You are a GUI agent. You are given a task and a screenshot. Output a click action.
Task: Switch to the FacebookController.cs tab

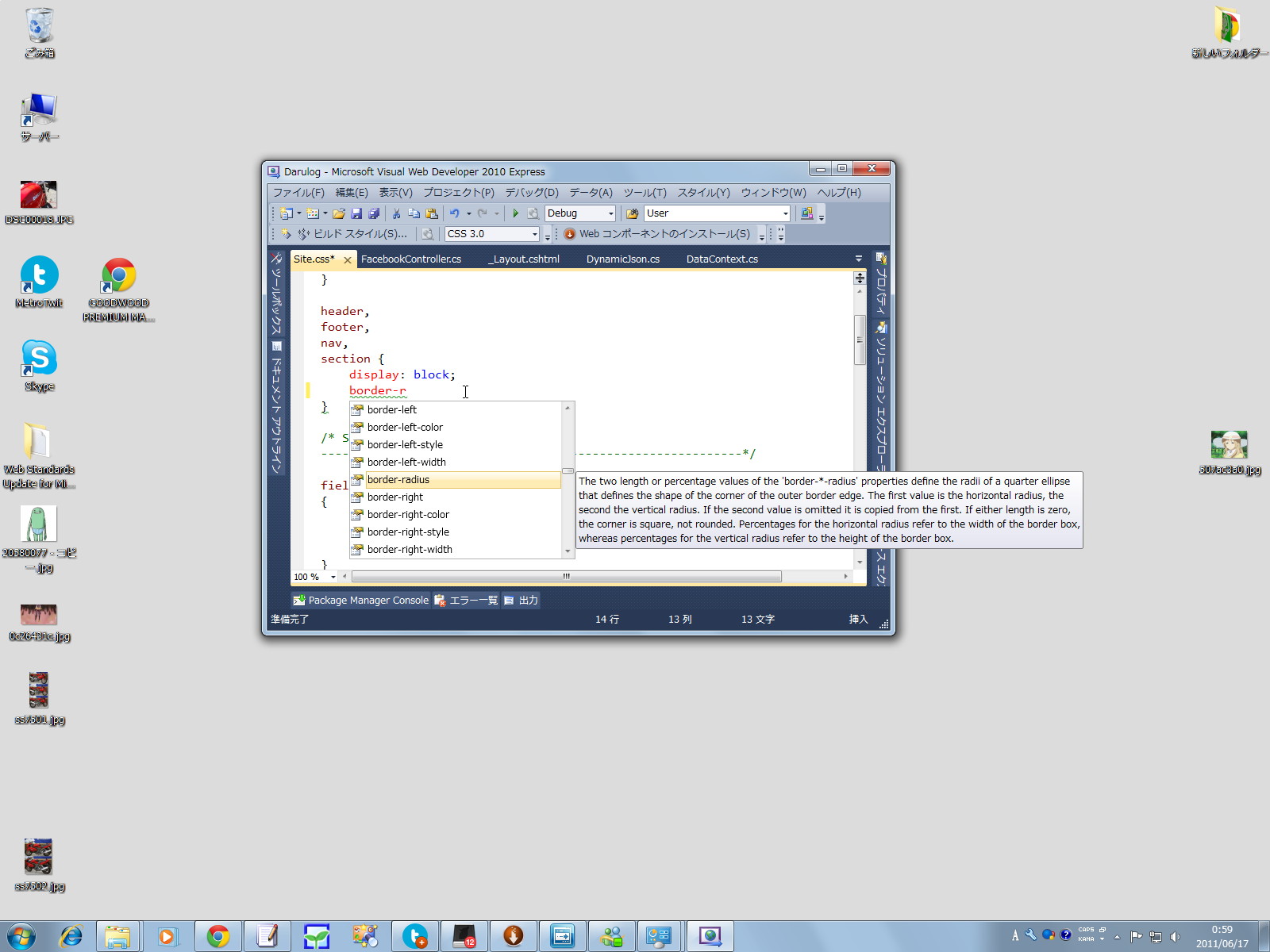point(411,259)
